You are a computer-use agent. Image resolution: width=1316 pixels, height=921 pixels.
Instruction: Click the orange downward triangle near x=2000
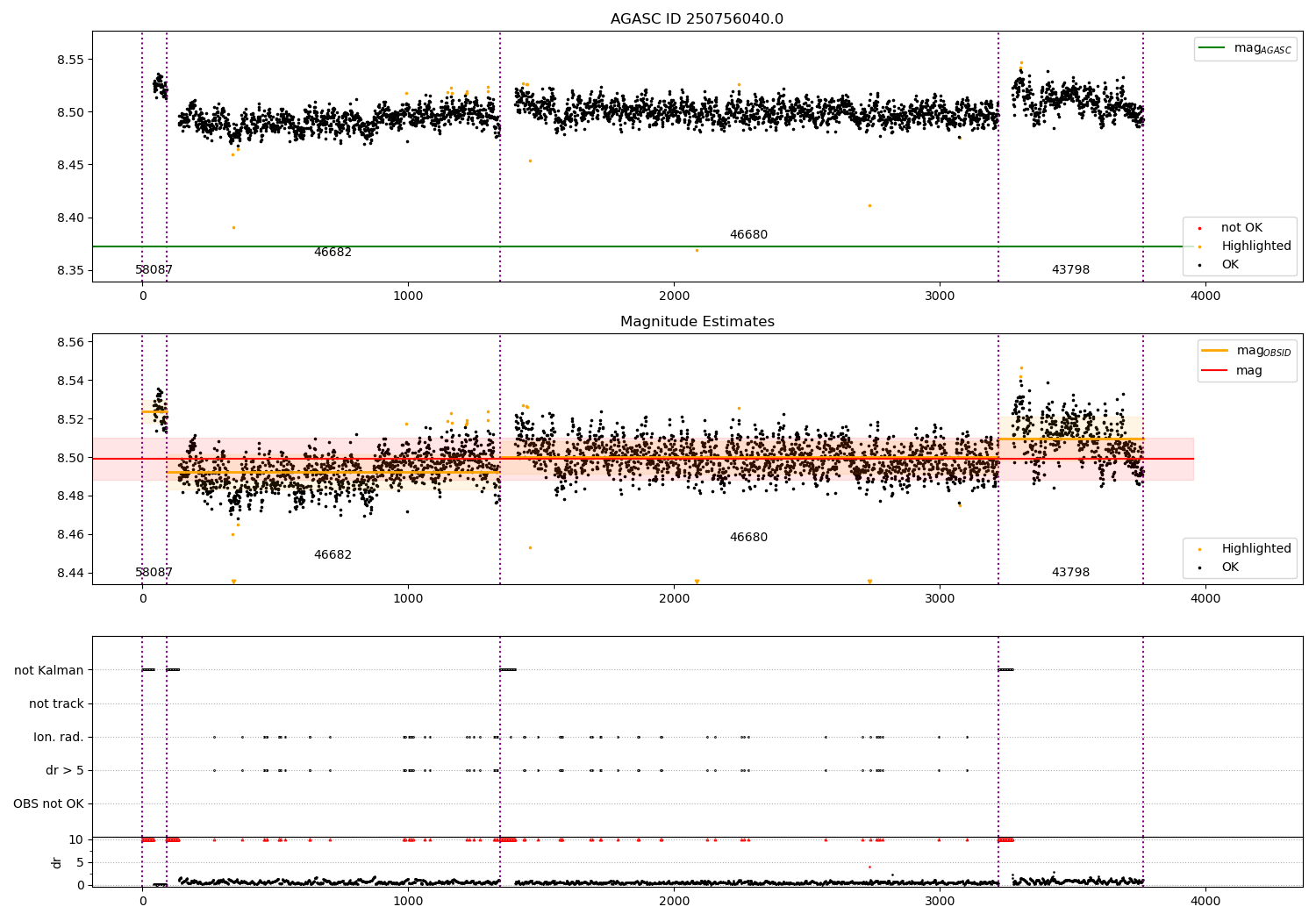697,582
